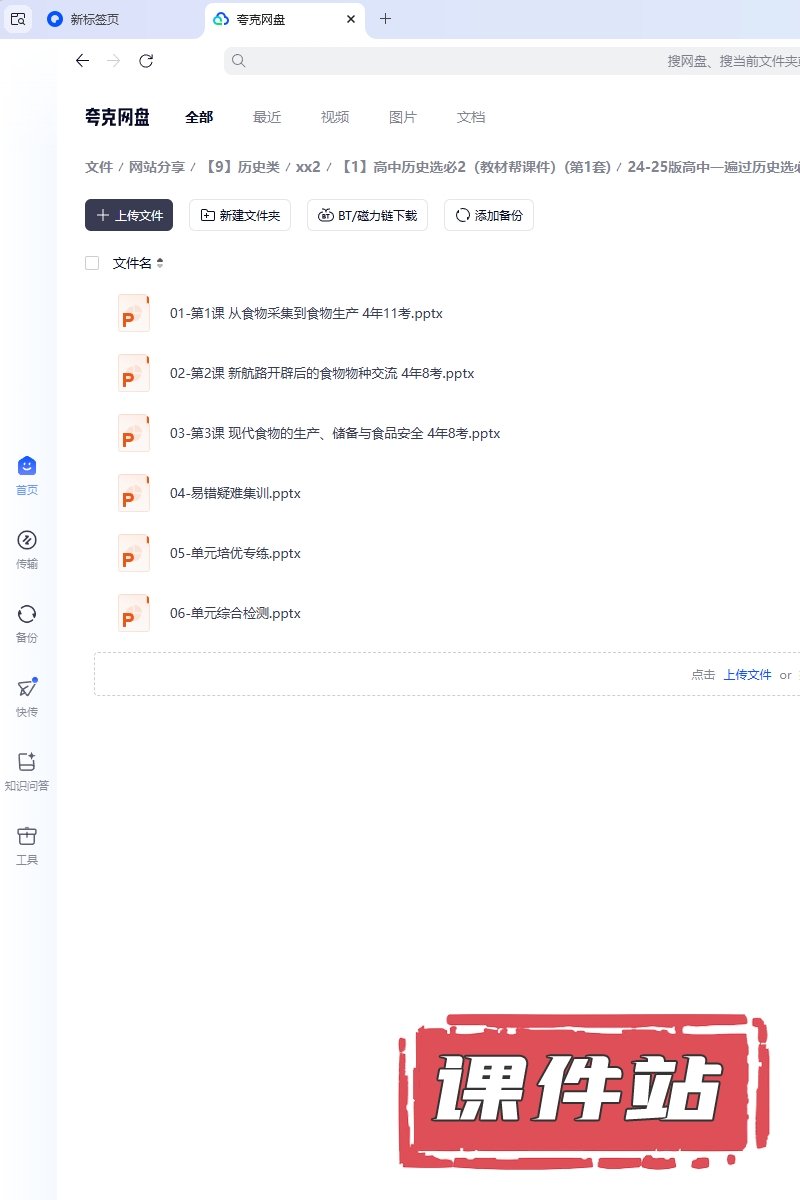800x1200 pixels.
Task: Open the 04-易错疑难集训.pptx file
Action: point(235,493)
